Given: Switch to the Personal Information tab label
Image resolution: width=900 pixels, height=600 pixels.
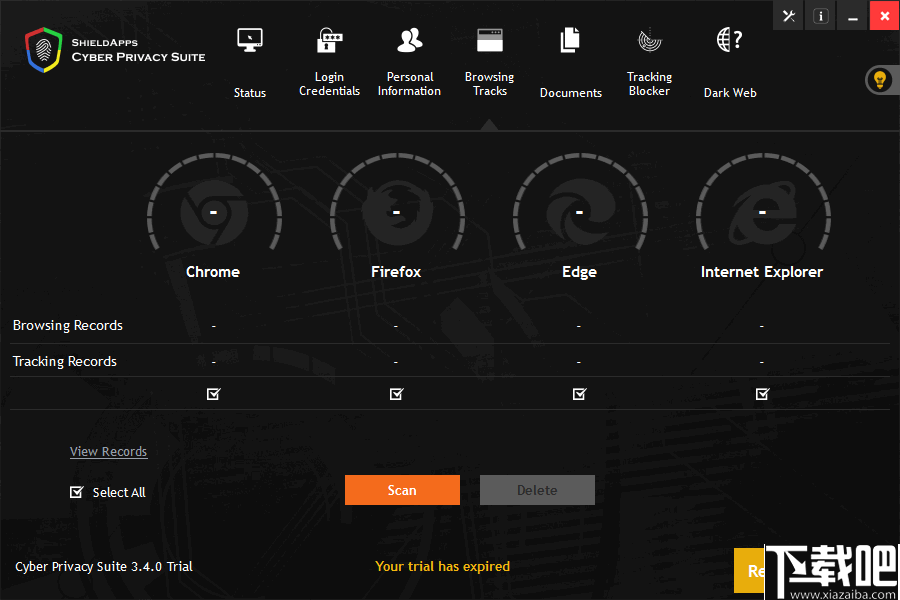Looking at the screenshot, I should [x=409, y=84].
